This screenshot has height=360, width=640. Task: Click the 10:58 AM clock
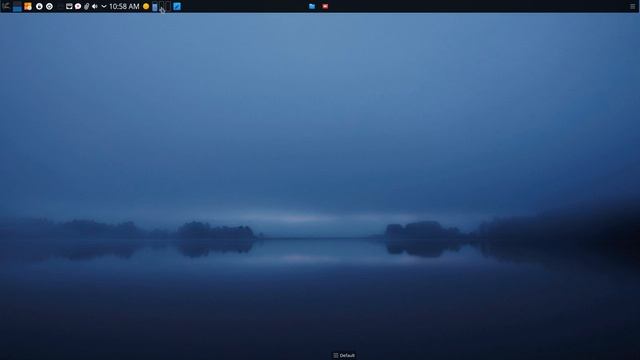coord(124,7)
